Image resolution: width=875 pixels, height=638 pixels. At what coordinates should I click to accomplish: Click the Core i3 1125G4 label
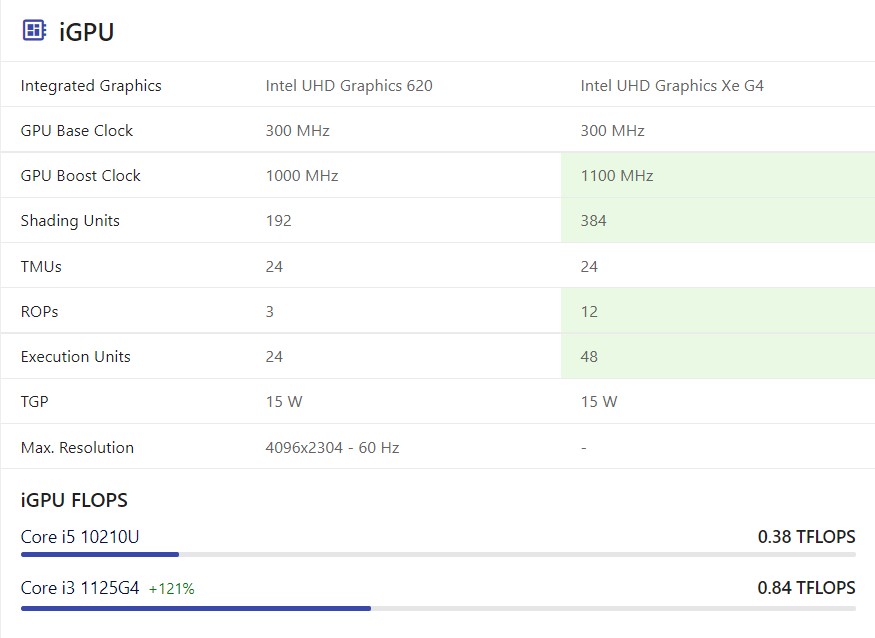(x=80, y=588)
